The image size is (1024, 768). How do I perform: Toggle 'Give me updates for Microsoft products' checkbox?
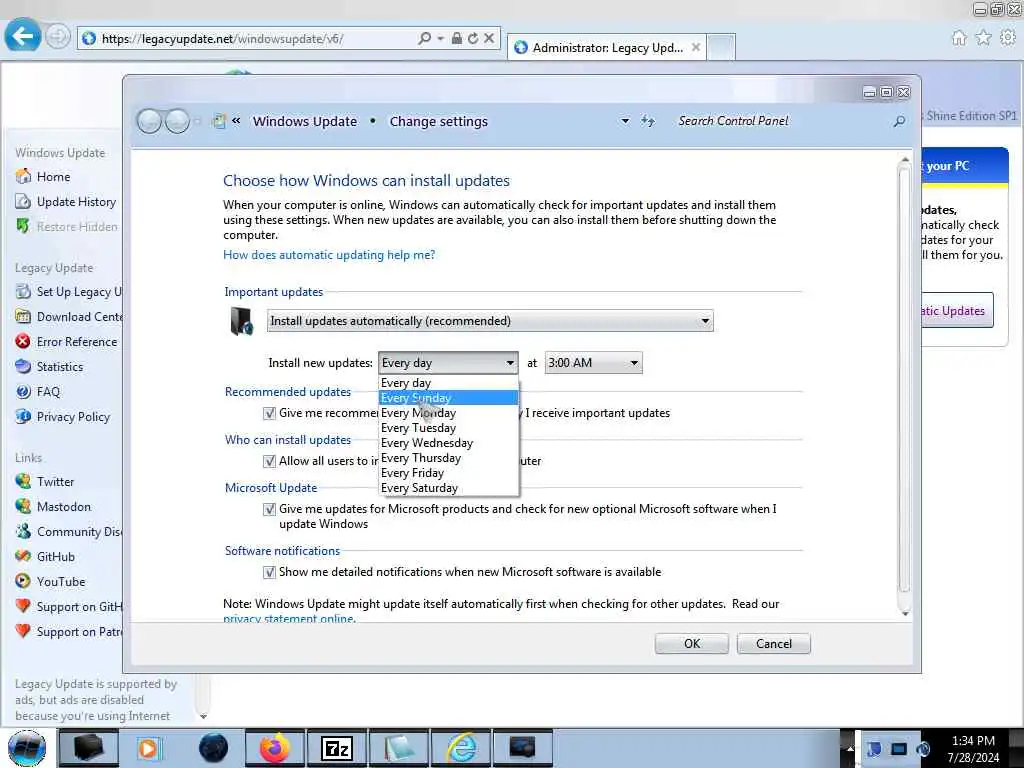[269, 509]
